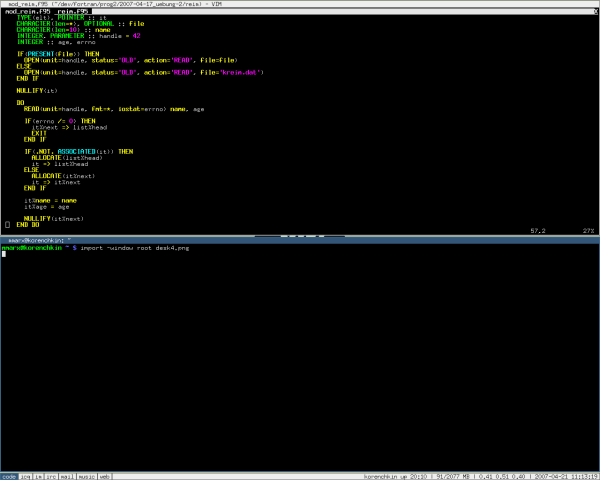
Task: Place cursor on 'NULLIFY(it)' line
Action: pos(37,91)
